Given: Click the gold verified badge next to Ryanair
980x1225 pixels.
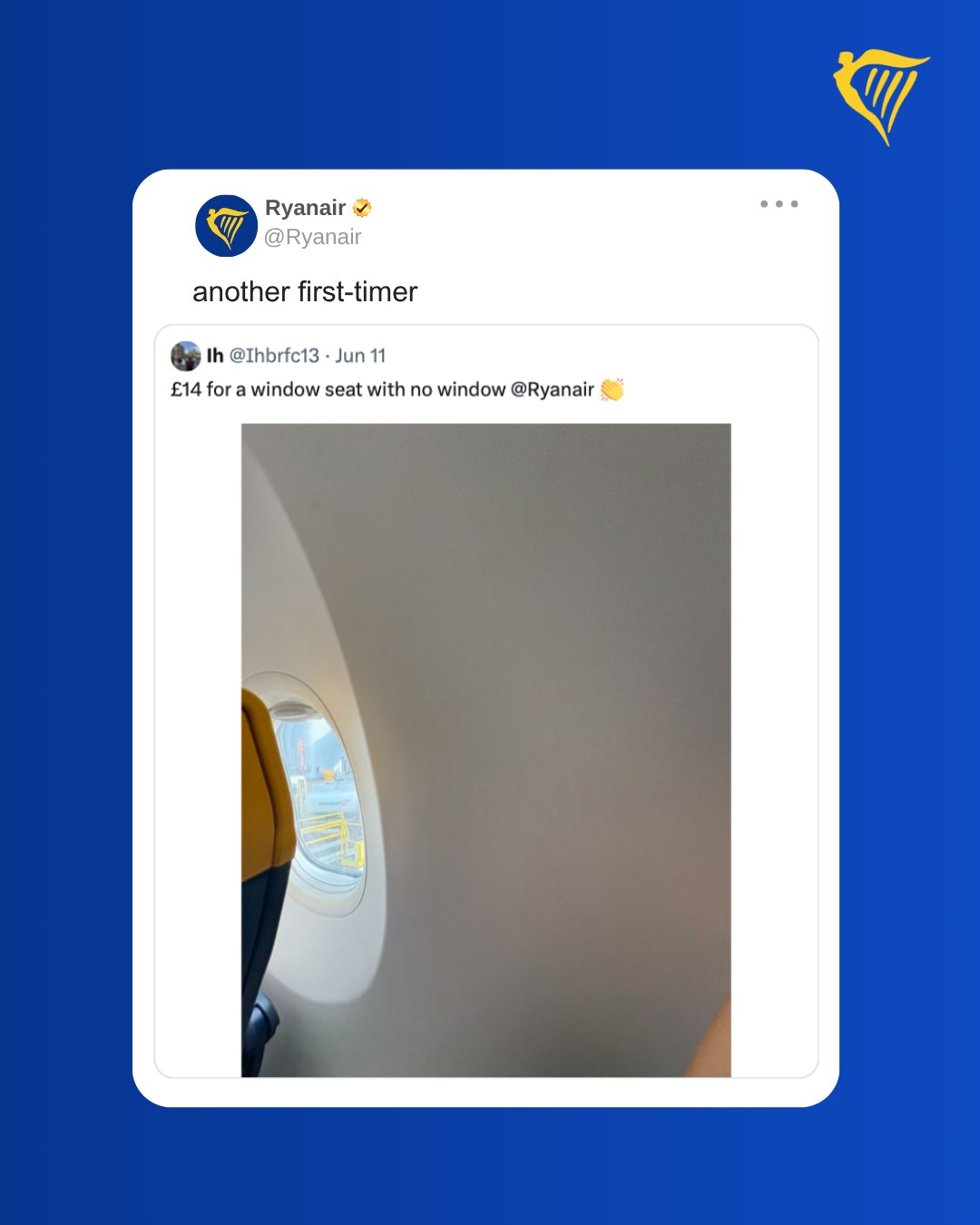Looking at the screenshot, I should 362,208.
